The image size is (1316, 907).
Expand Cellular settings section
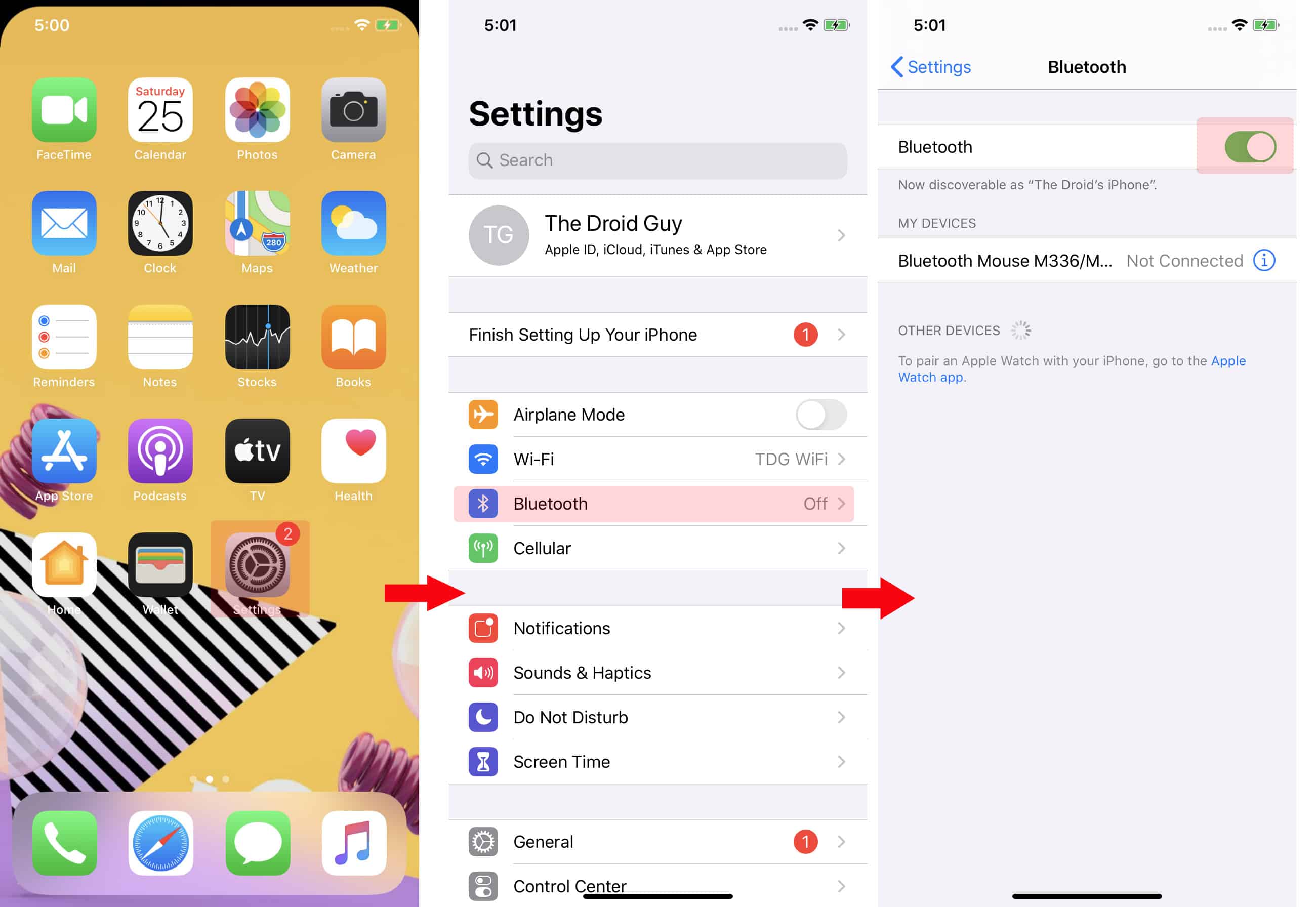659,548
